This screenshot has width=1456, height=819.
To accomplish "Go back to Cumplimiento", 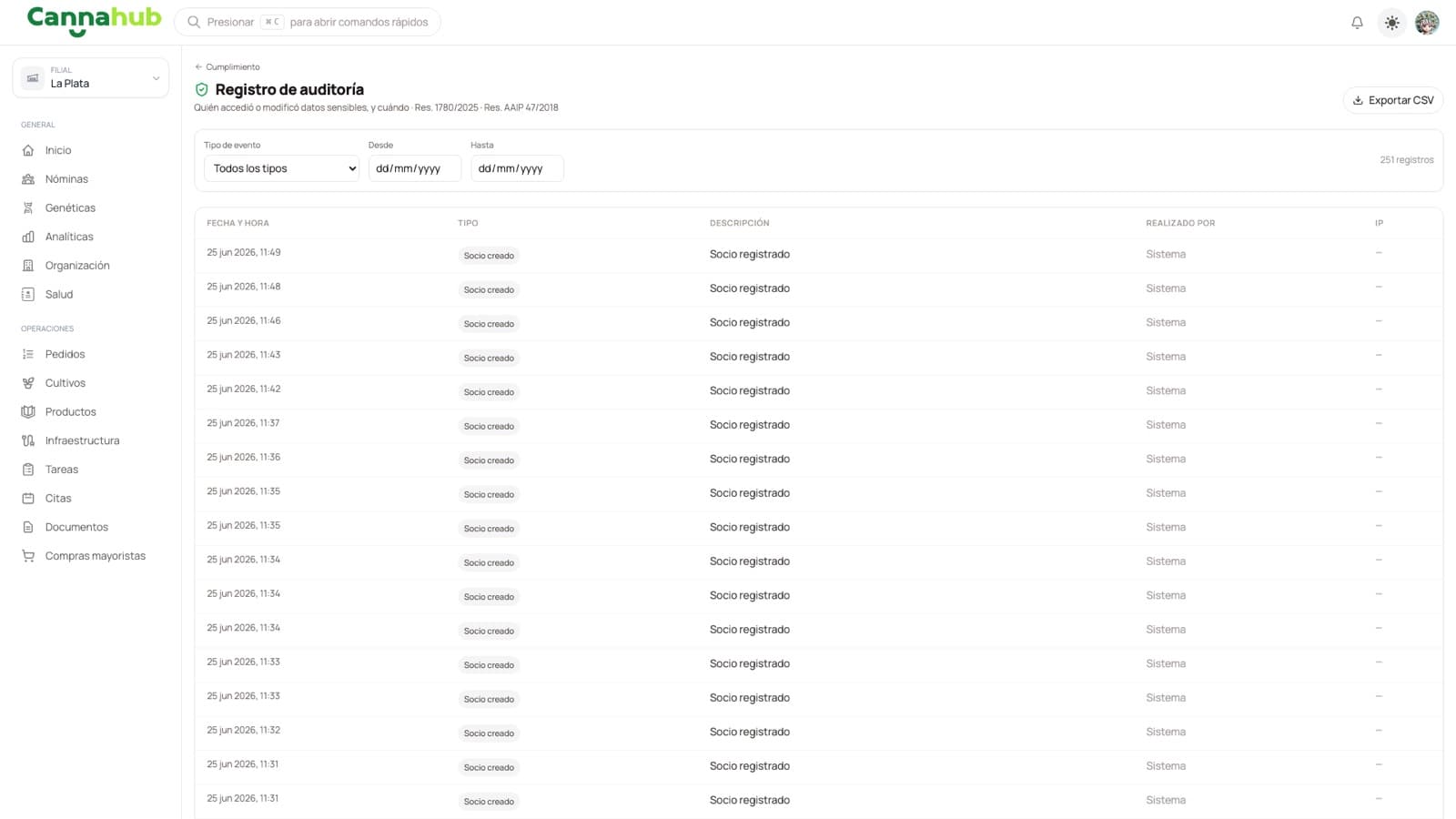I will click(x=227, y=66).
